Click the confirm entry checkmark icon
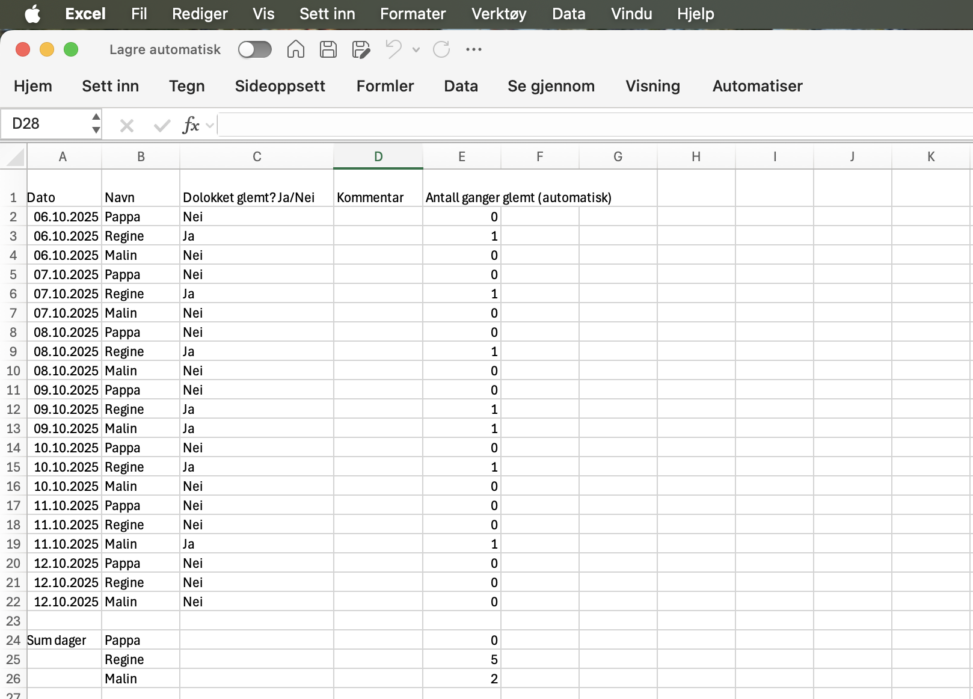 [161, 125]
